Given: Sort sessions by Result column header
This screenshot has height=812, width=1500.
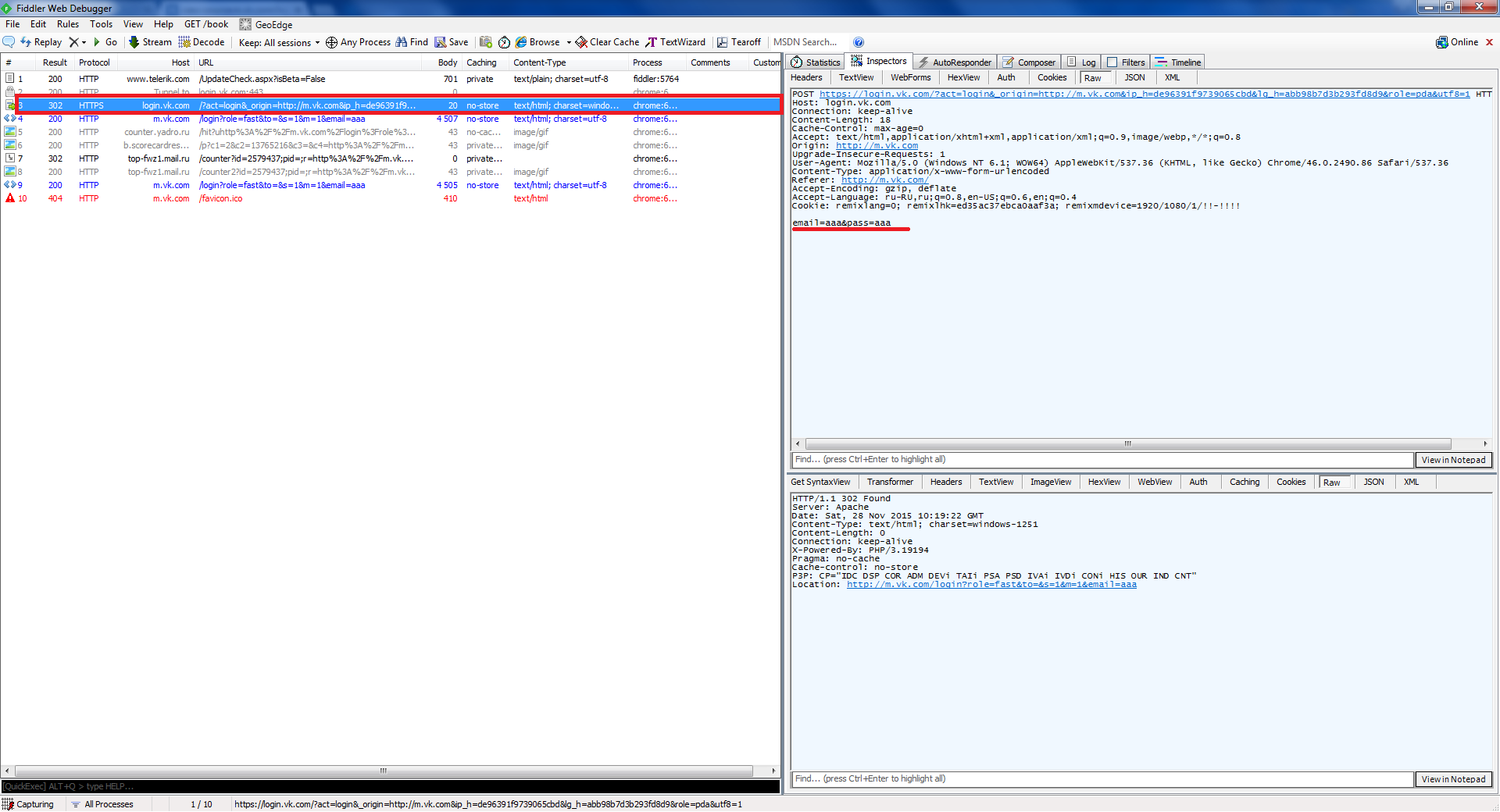Looking at the screenshot, I should (x=55, y=62).
